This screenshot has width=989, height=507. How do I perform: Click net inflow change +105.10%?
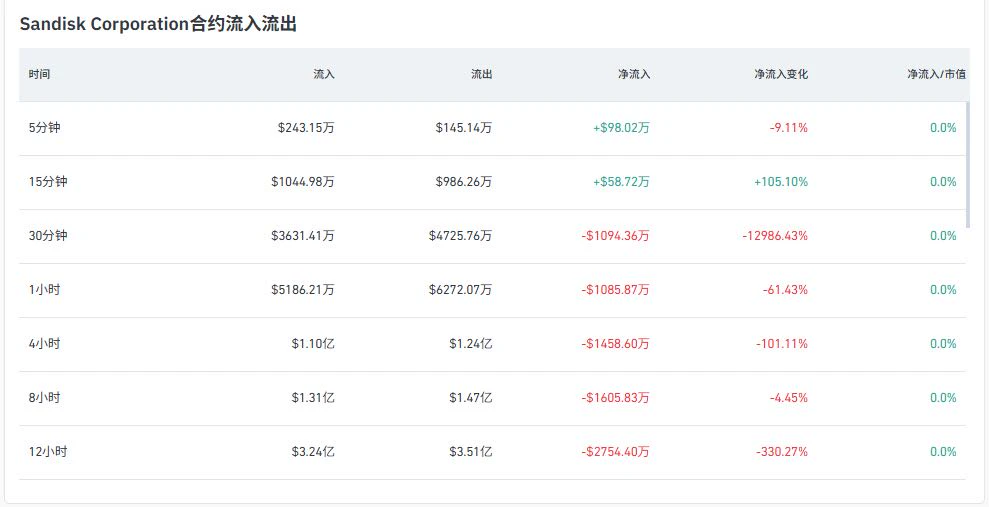780,182
